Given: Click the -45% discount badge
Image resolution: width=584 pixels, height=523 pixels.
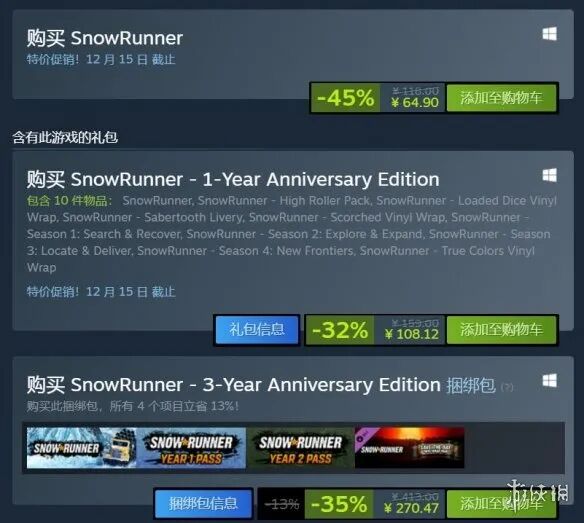Looking at the screenshot, I should point(346,98).
